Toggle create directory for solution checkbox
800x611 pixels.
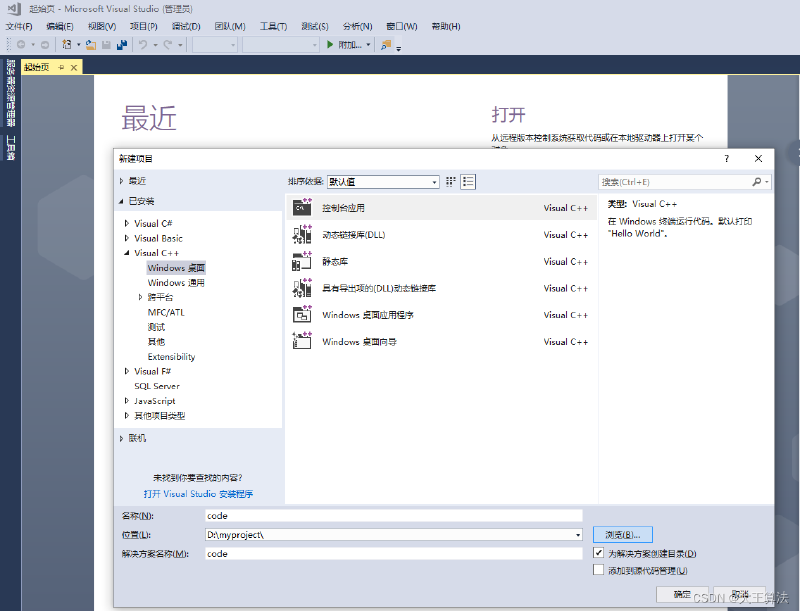click(x=598, y=553)
